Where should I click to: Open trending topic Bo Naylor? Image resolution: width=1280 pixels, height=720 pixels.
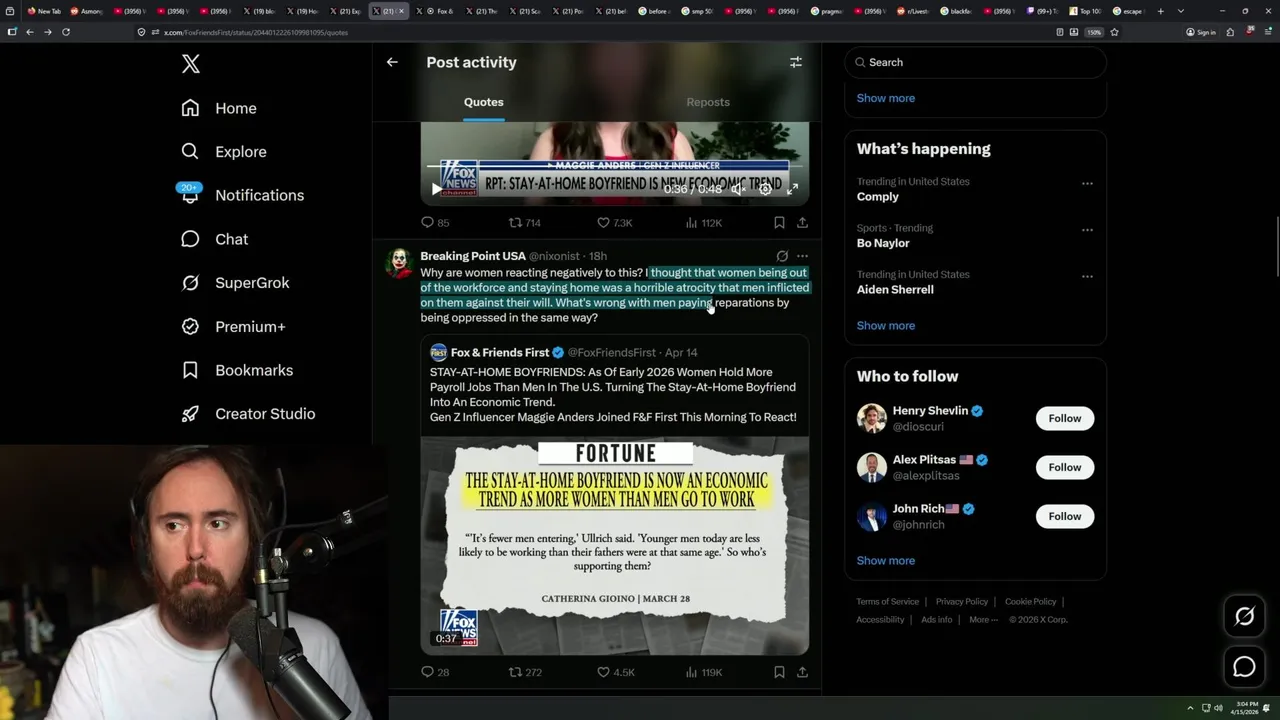click(x=883, y=243)
